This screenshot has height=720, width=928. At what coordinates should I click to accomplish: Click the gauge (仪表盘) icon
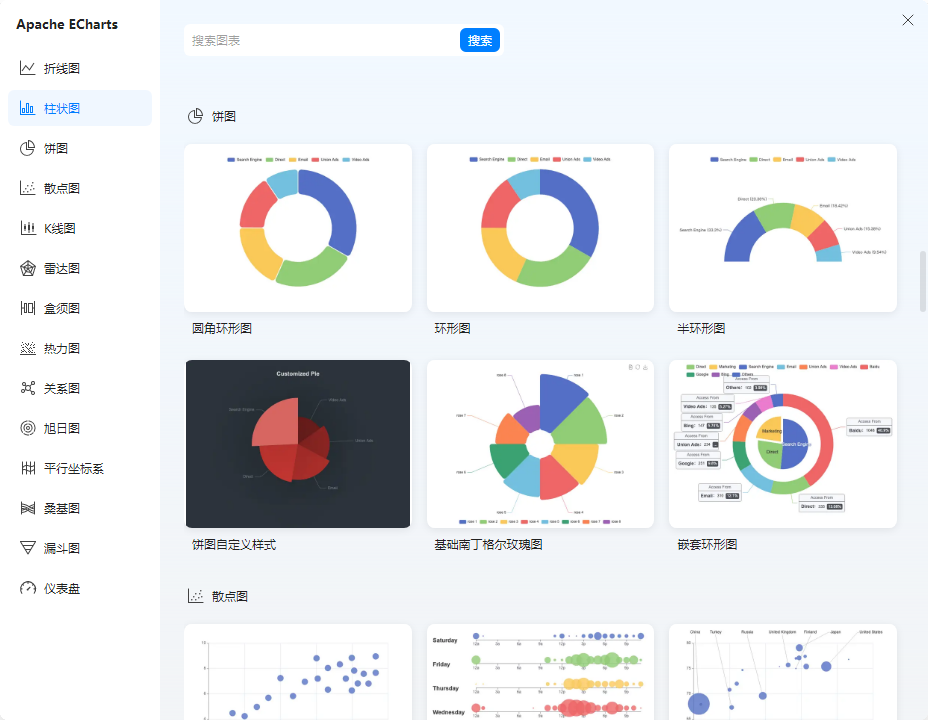point(28,588)
